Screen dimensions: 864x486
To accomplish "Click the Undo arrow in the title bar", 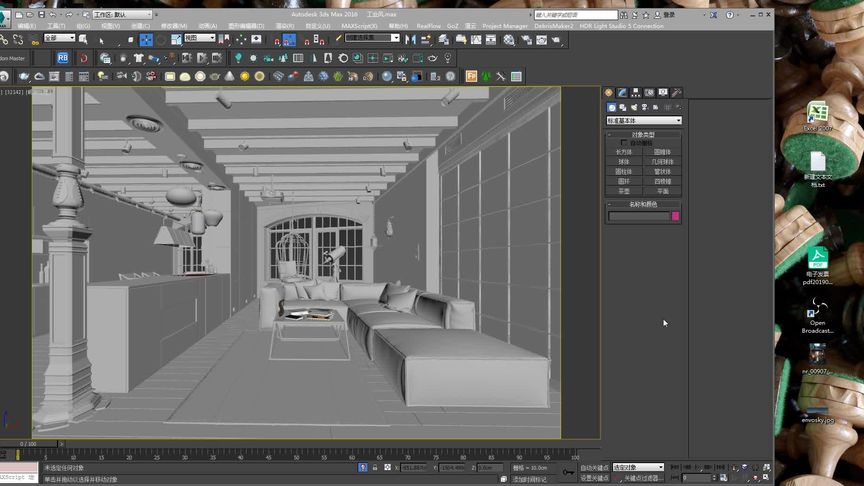I will click(52, 15).
